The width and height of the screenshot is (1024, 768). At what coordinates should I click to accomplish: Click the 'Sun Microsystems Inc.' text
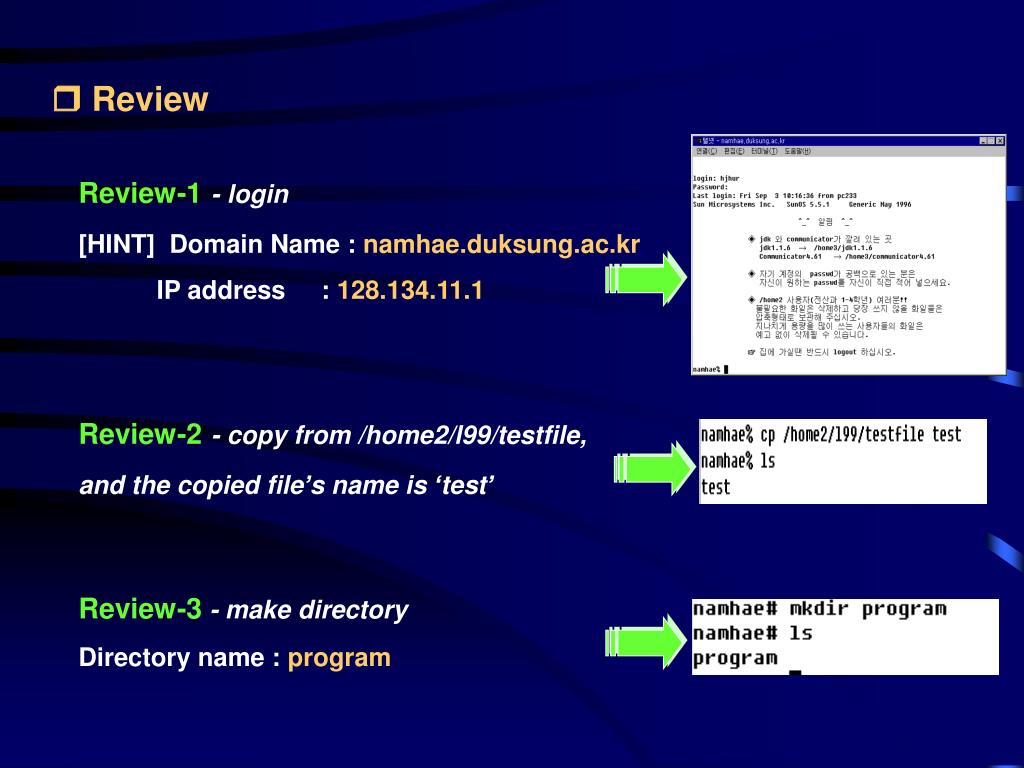coord(733,204)
